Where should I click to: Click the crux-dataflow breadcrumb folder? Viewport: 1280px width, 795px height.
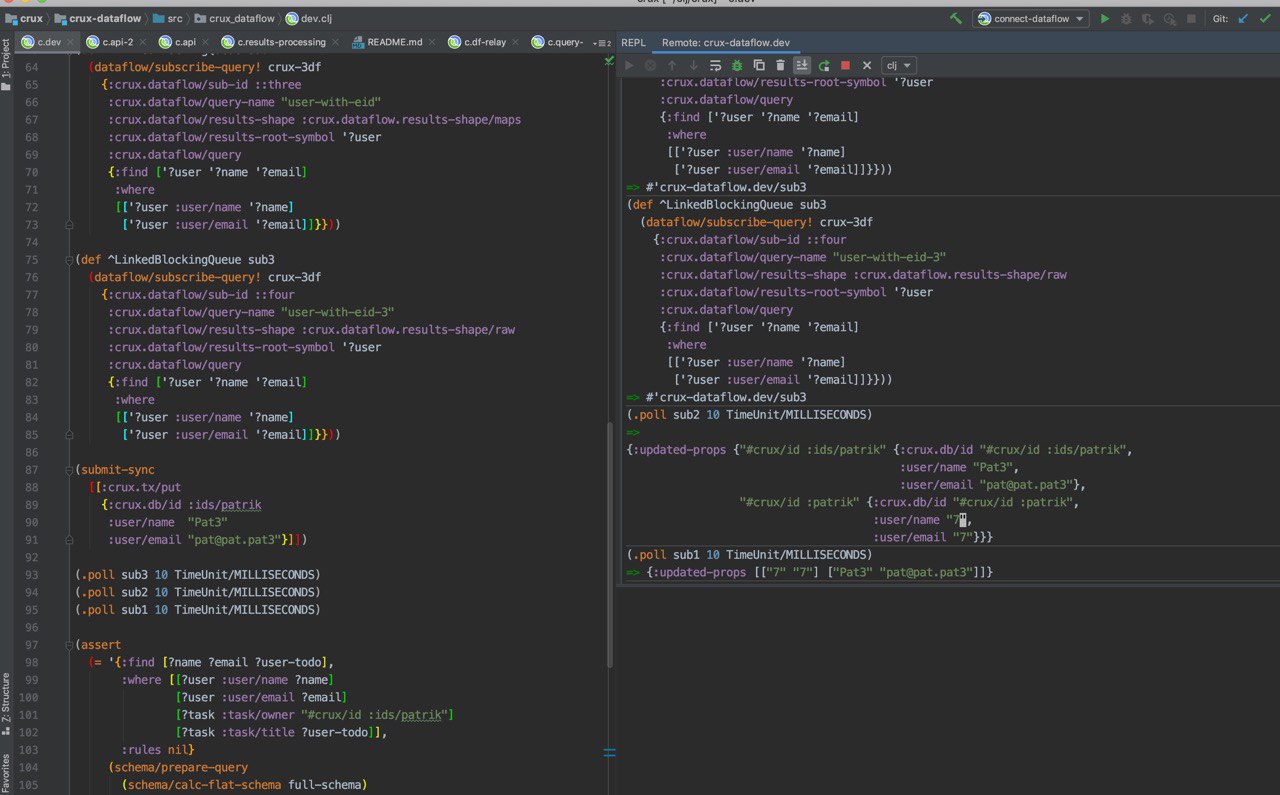click(x=98, y=18)
